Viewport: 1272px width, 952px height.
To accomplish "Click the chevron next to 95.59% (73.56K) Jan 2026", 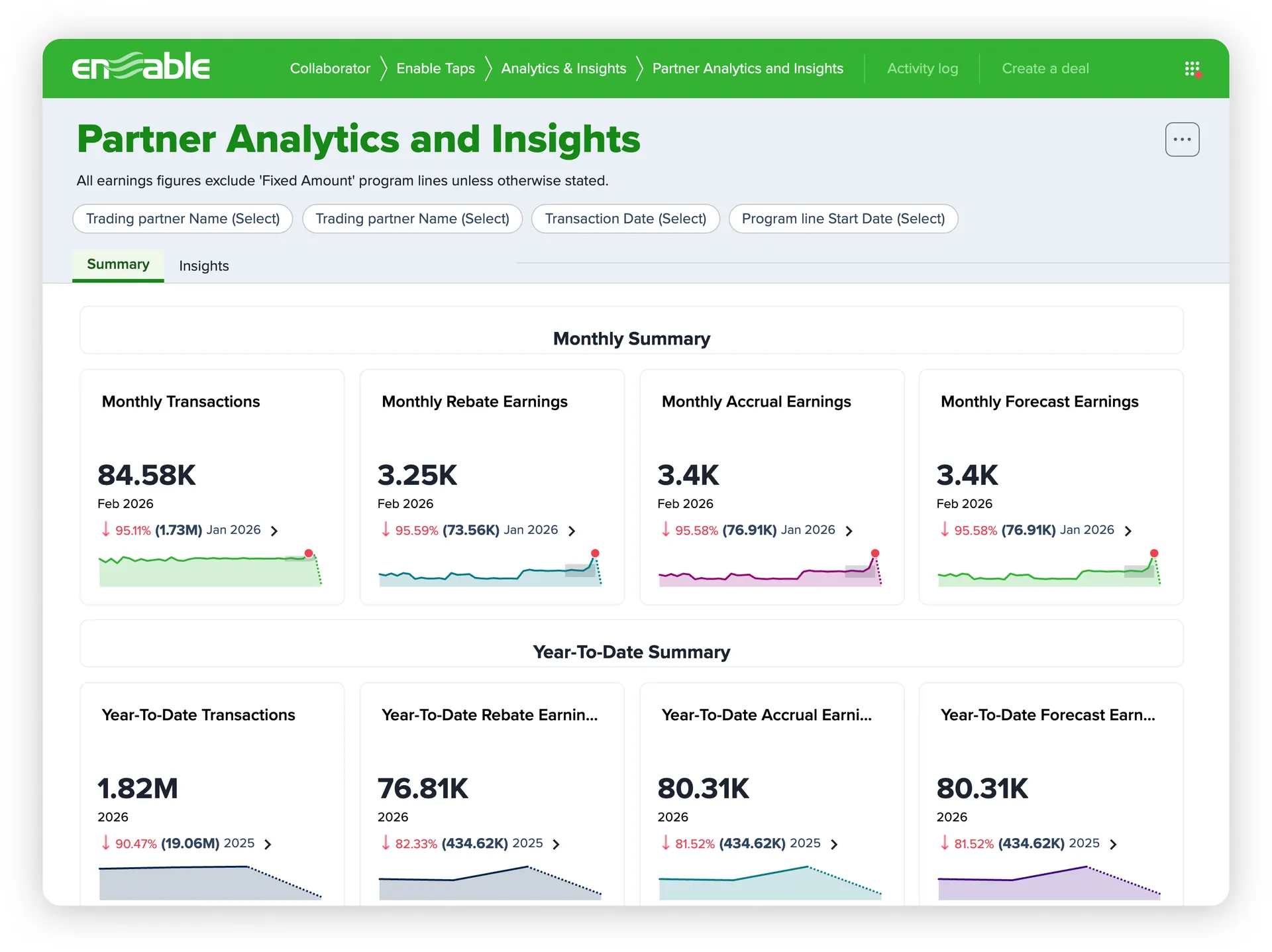I will coord(572,531).
